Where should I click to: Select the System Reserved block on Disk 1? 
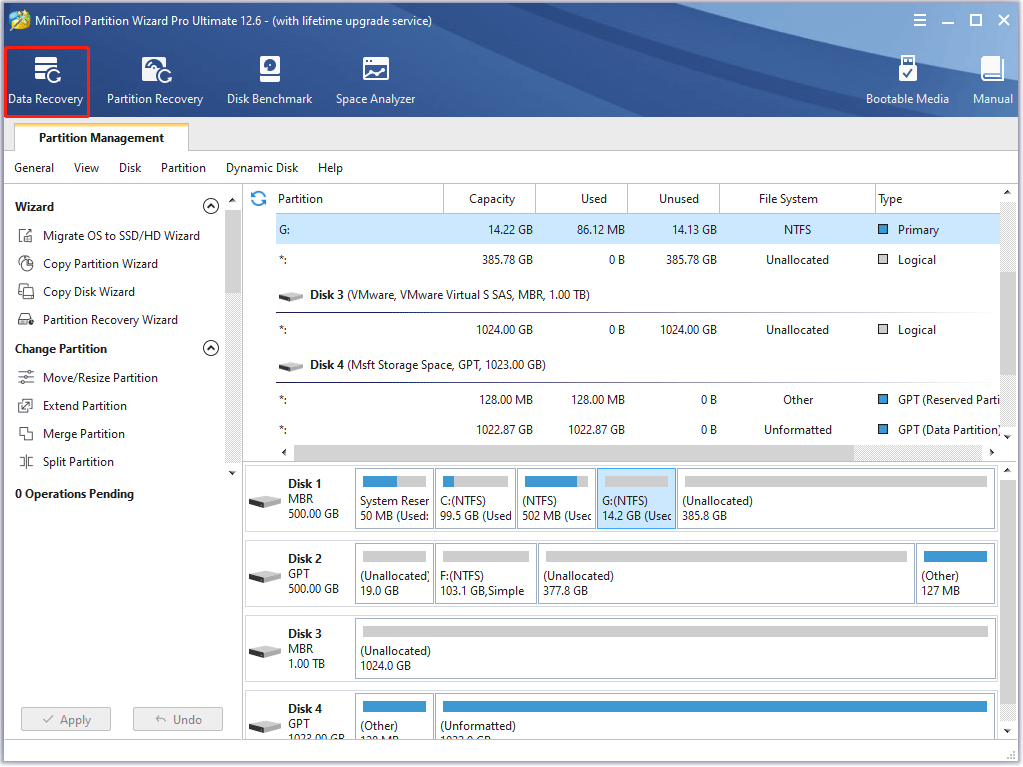pyautogui.click(x=394, y=498)
